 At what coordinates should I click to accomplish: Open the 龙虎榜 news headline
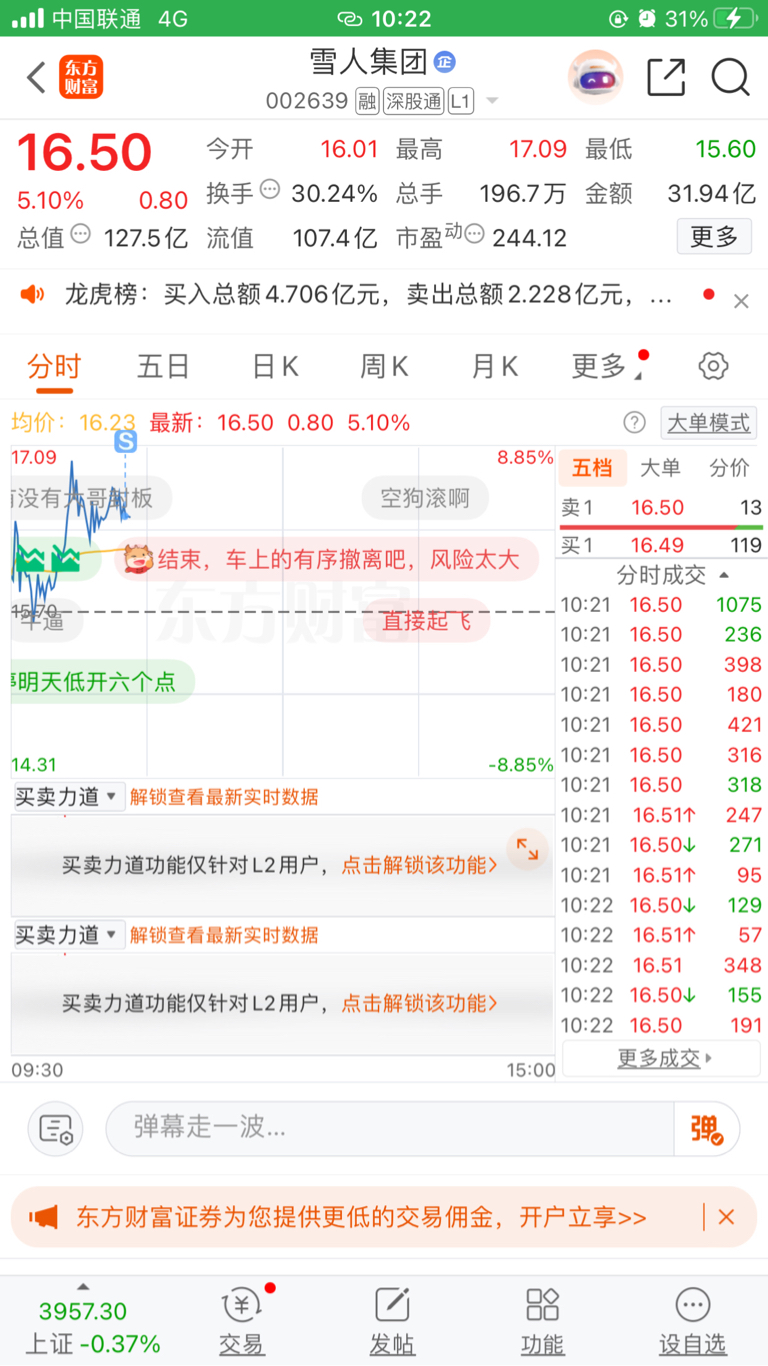tap(368, 294)
